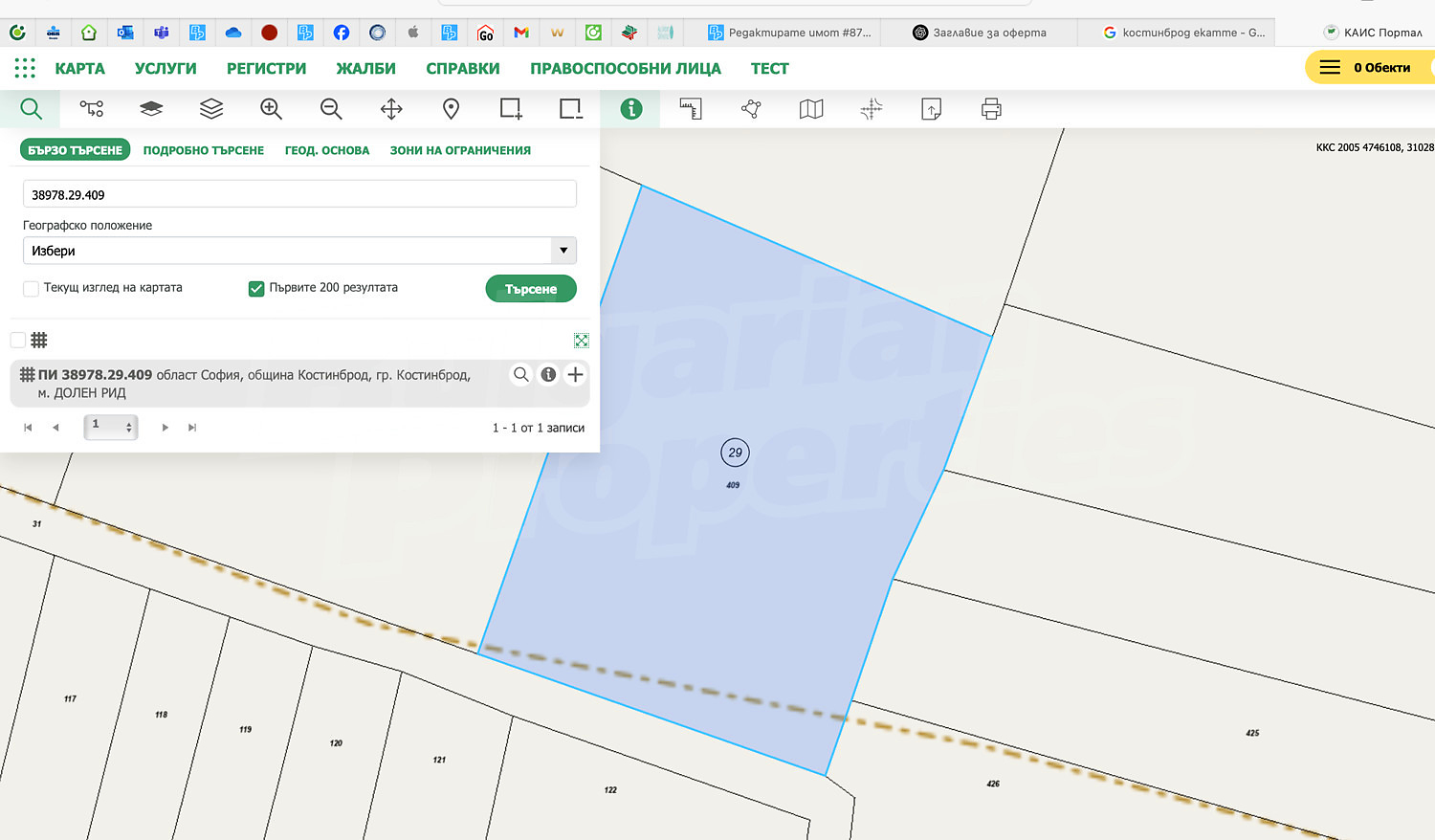Select the БЪРЗО ТЪРСЕНЕ tab
The image size is (1435, 840).
(76, 150)
